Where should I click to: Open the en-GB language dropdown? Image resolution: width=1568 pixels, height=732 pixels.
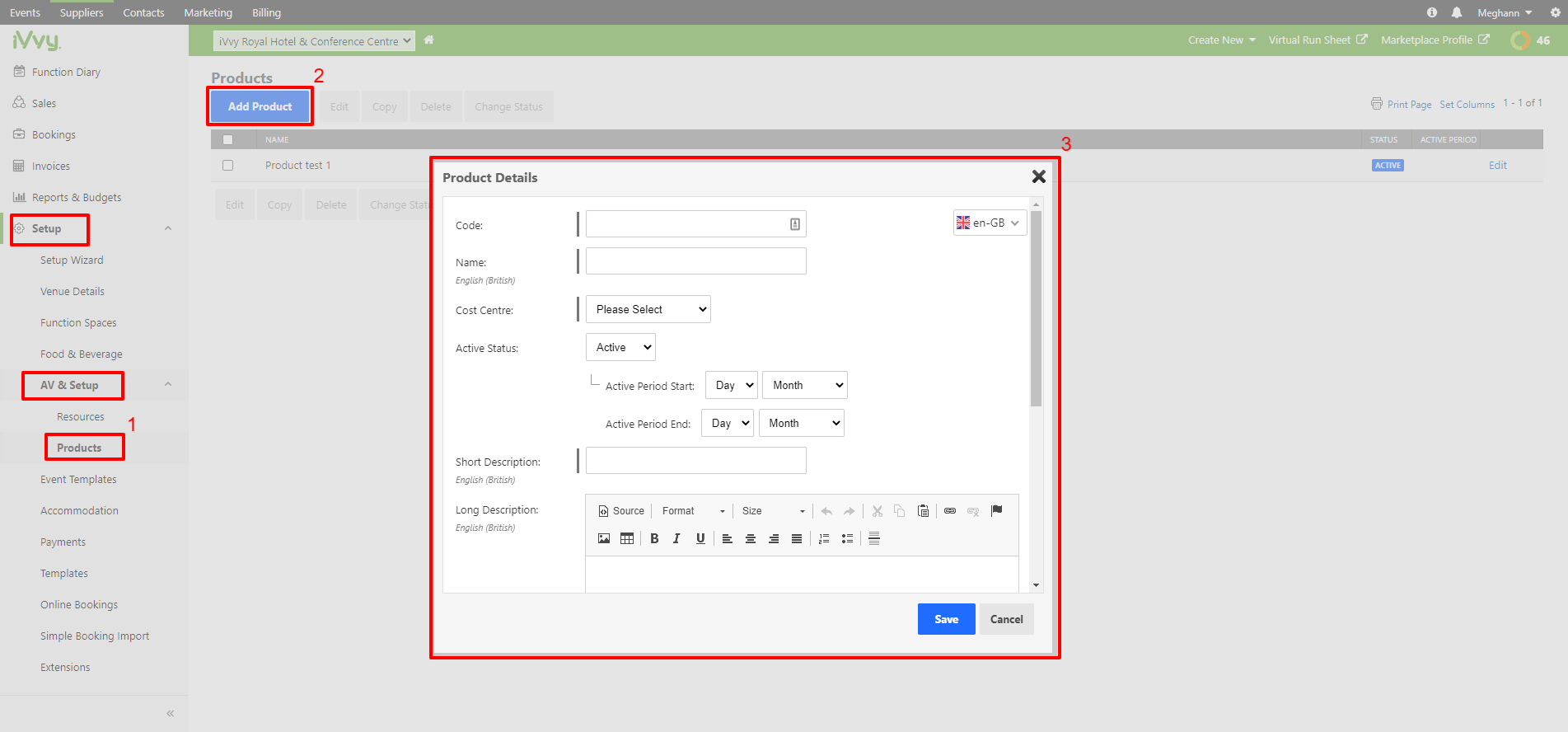pyautogui.click(x=990, y=223)
